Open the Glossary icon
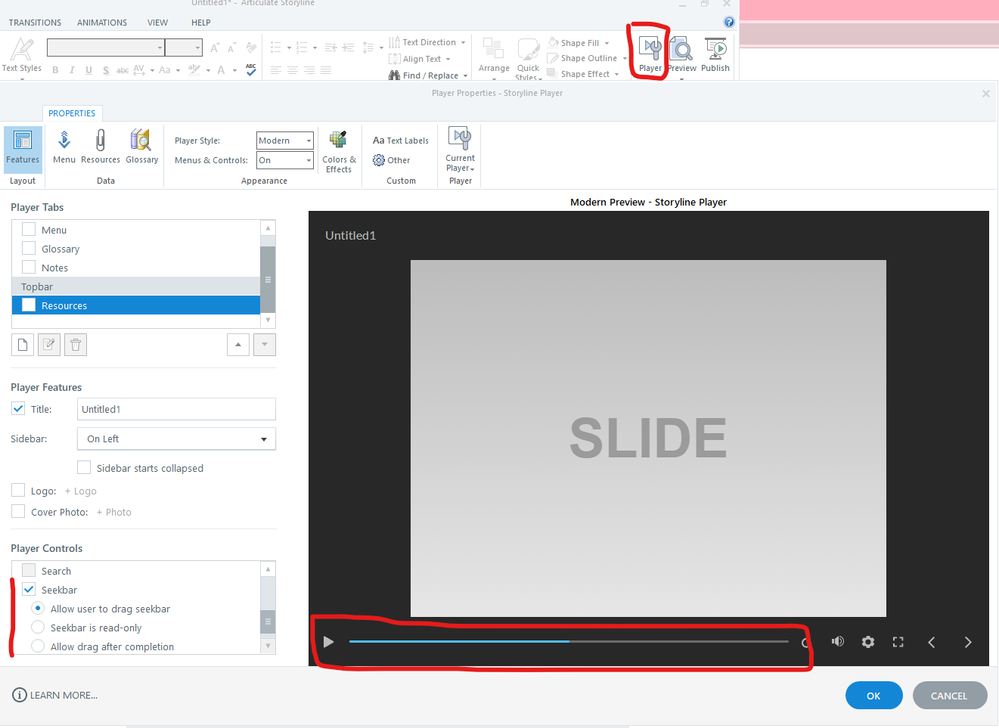The width and height of the screenshot is (999, 728). tap(141, 146)
